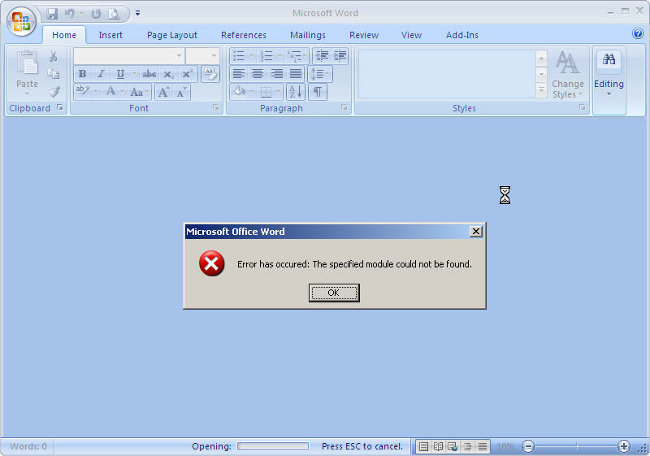Viewport: 650px width, 456px height.
Task: Click the Multilevel List icon
Action: [294, 56]
